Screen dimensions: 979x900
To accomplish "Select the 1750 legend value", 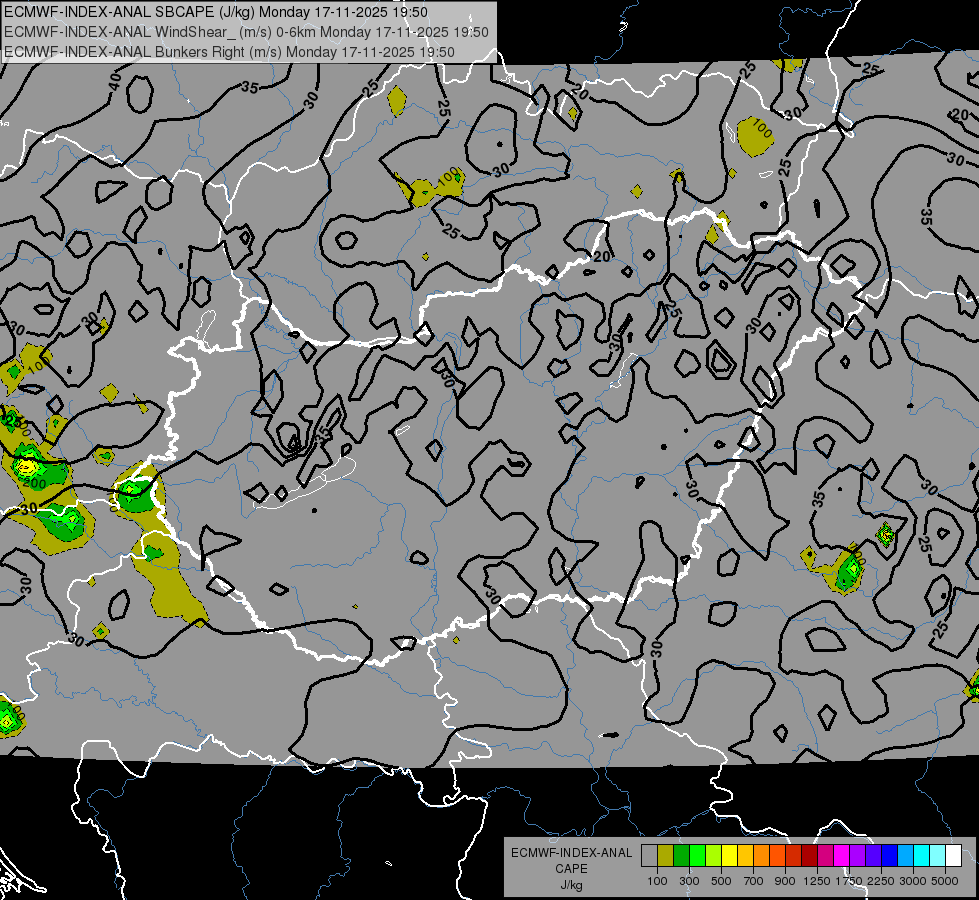I will (849, 881).
